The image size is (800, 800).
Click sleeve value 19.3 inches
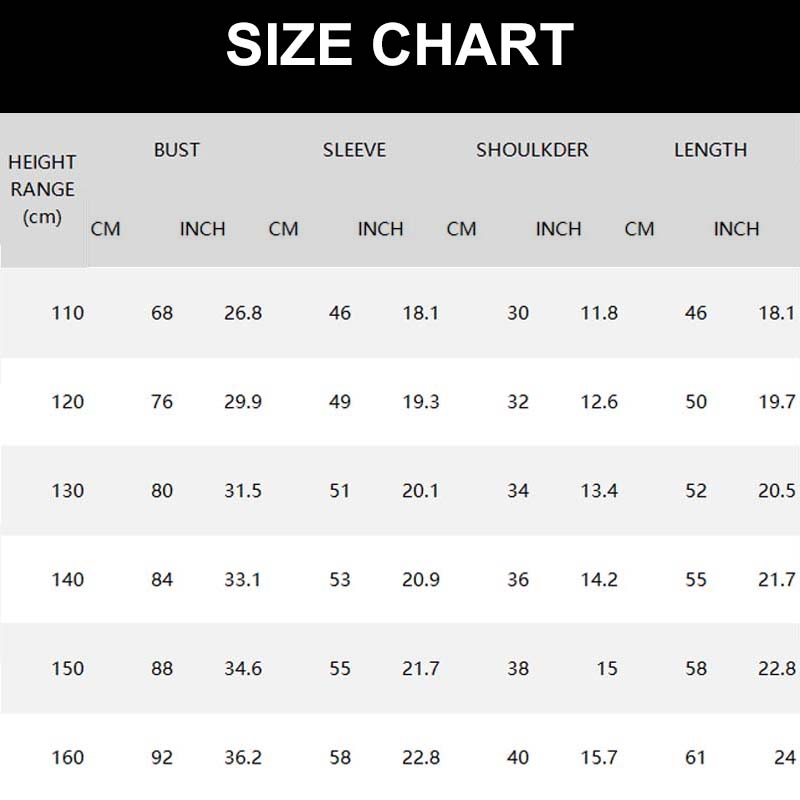(x=421, y=402)
